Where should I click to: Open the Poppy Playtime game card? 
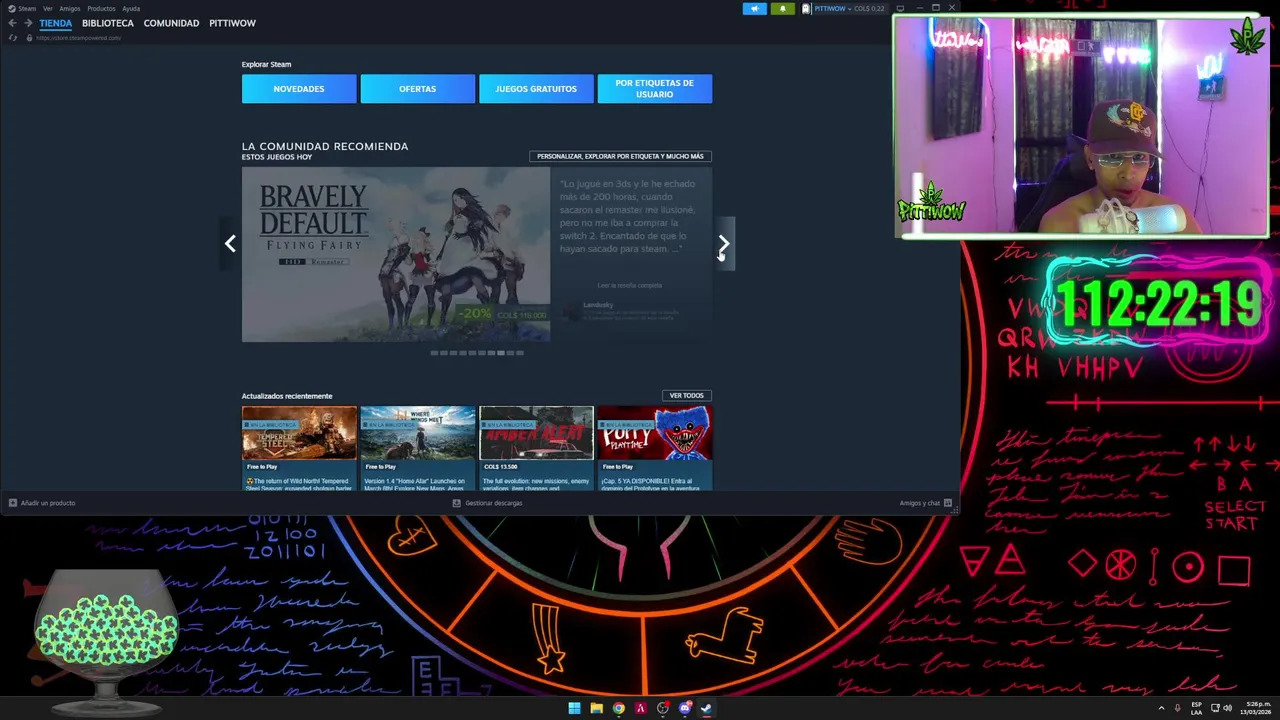655,447
